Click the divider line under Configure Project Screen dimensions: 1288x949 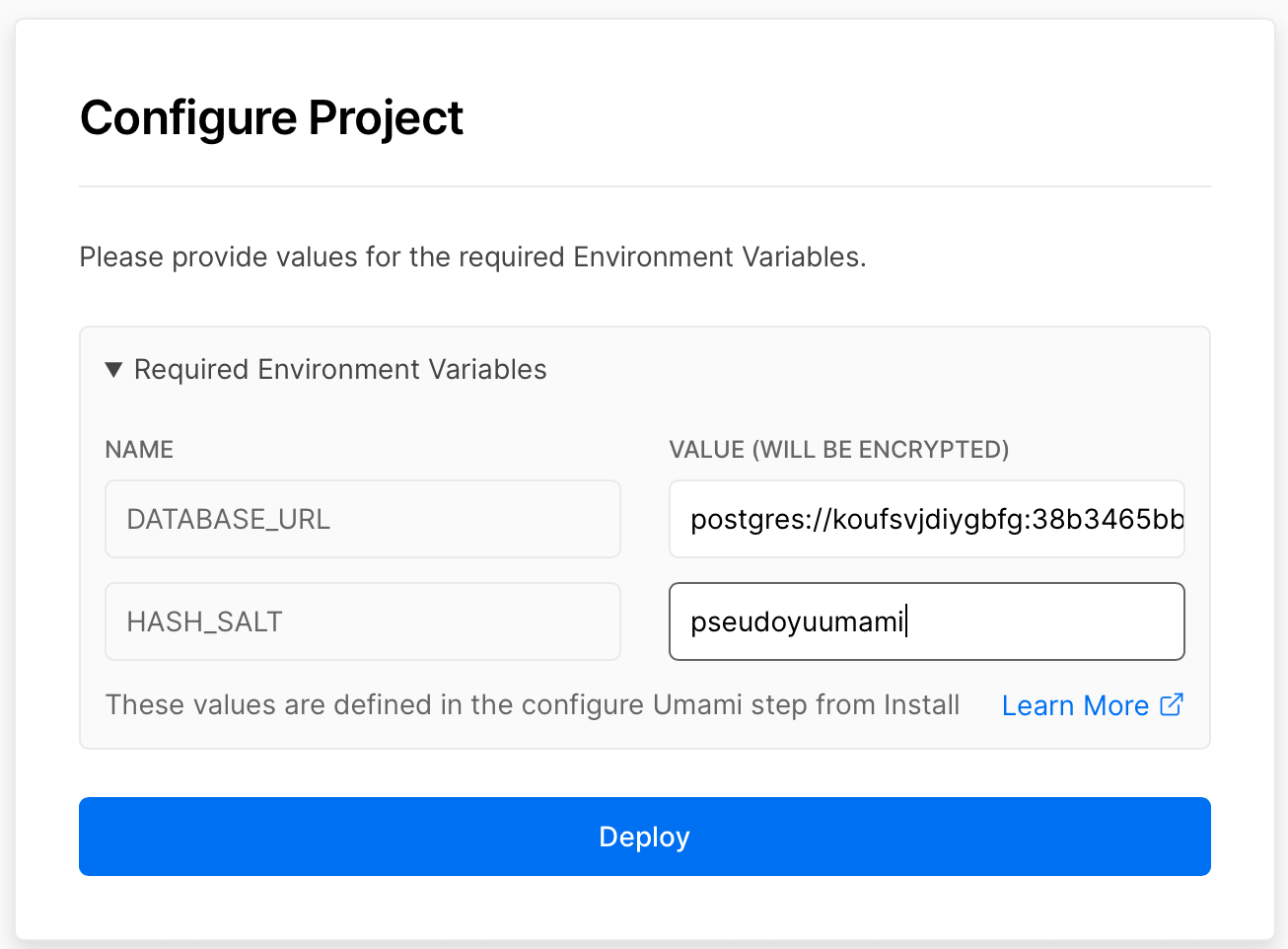[x=644, y=186]
